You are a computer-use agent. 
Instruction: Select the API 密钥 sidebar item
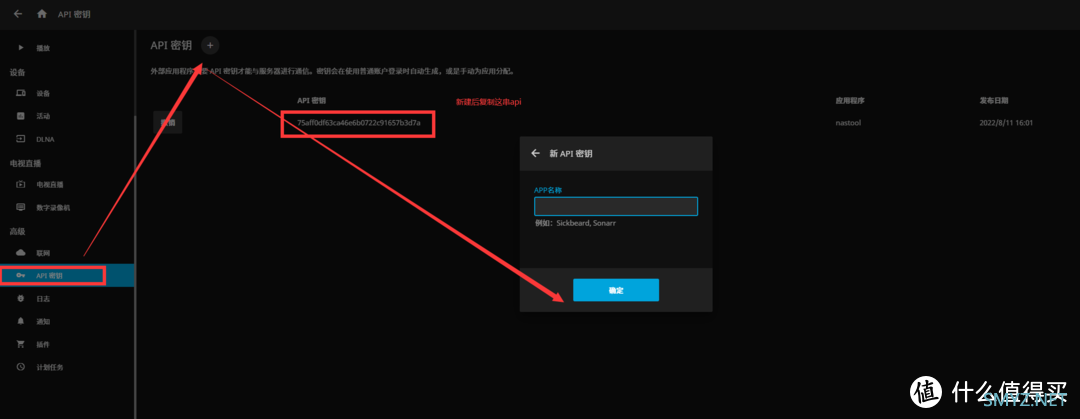(x=67, y=276)
